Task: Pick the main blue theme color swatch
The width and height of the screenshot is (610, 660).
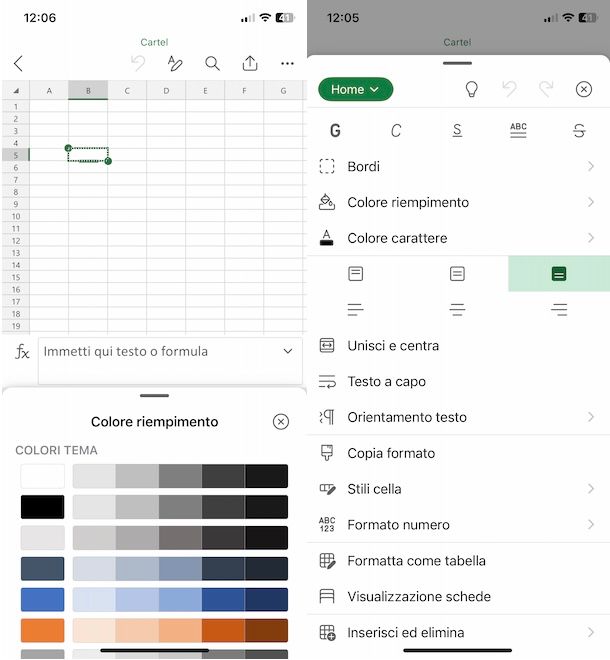Action: click(43, 599)
